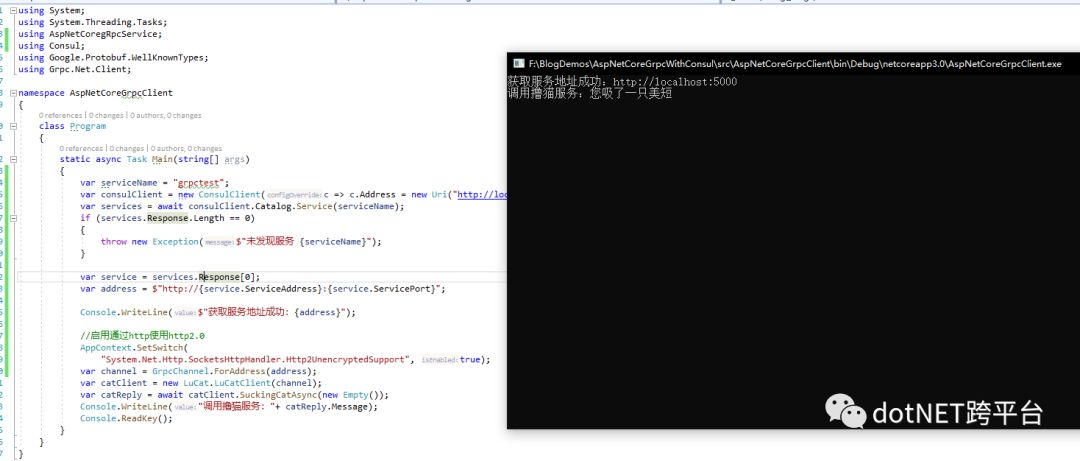Viewport: 1080px width, 461px height.
Task: Collapse the AspNetCoreGrpcClient namespace block
Action: [x=13, y=92]
